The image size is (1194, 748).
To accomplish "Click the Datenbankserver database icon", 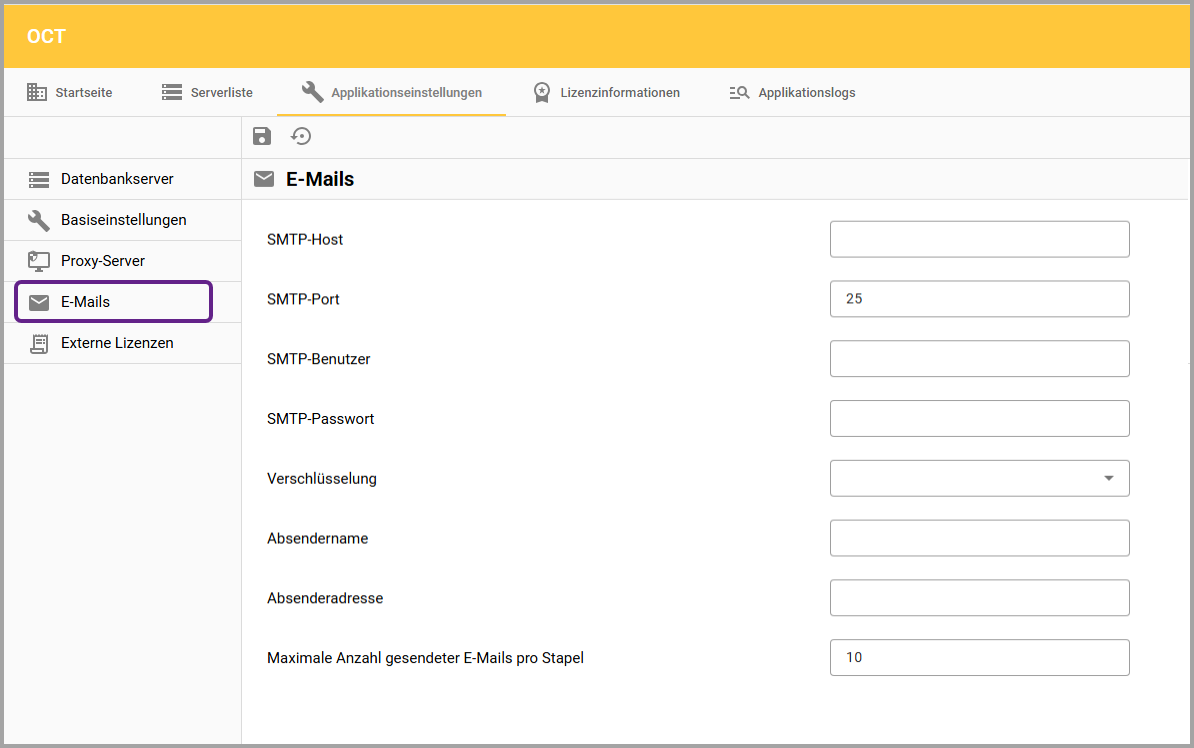I will [x=39, y=180].
